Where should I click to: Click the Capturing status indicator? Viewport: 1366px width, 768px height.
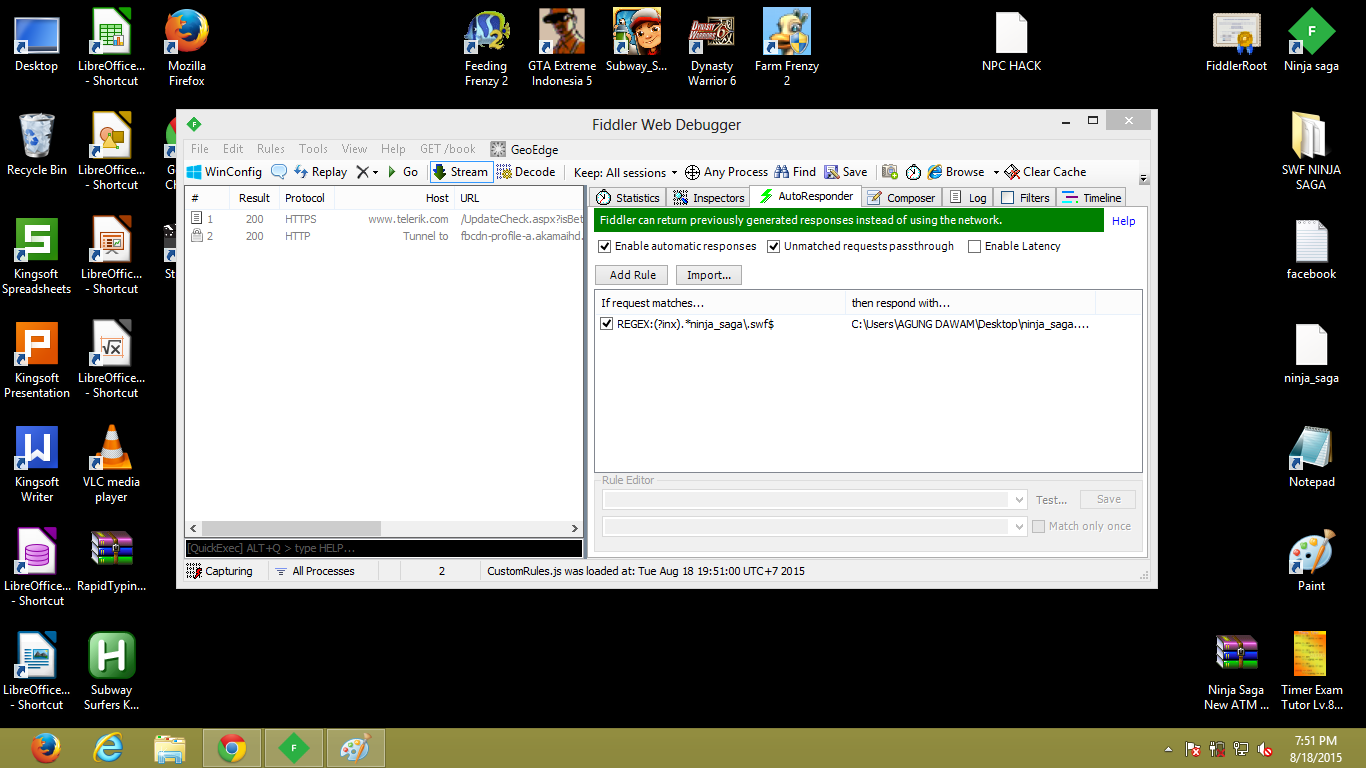pyautogui.click(x=220, y=571)
